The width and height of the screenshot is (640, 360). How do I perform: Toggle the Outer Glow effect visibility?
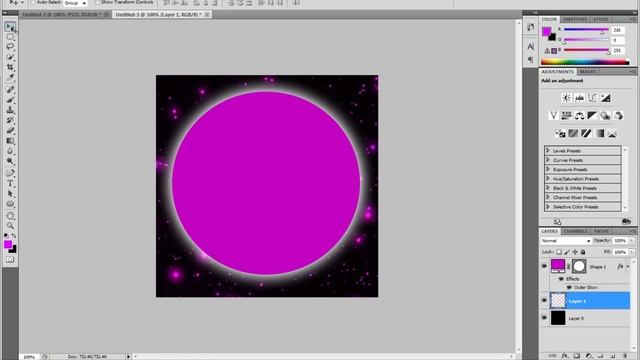point(569,287)
